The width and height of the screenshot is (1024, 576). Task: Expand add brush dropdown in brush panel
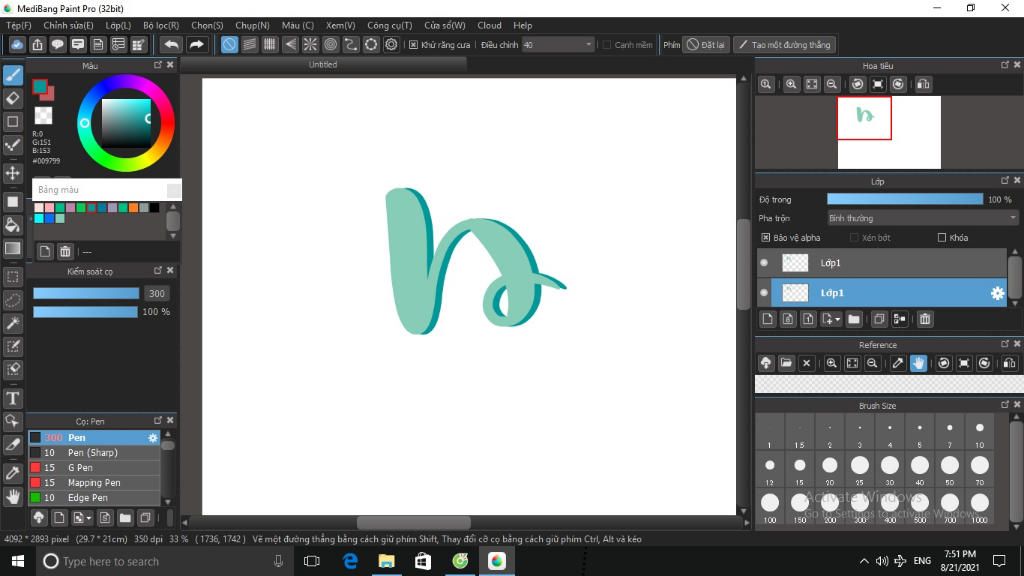point(89,519)
